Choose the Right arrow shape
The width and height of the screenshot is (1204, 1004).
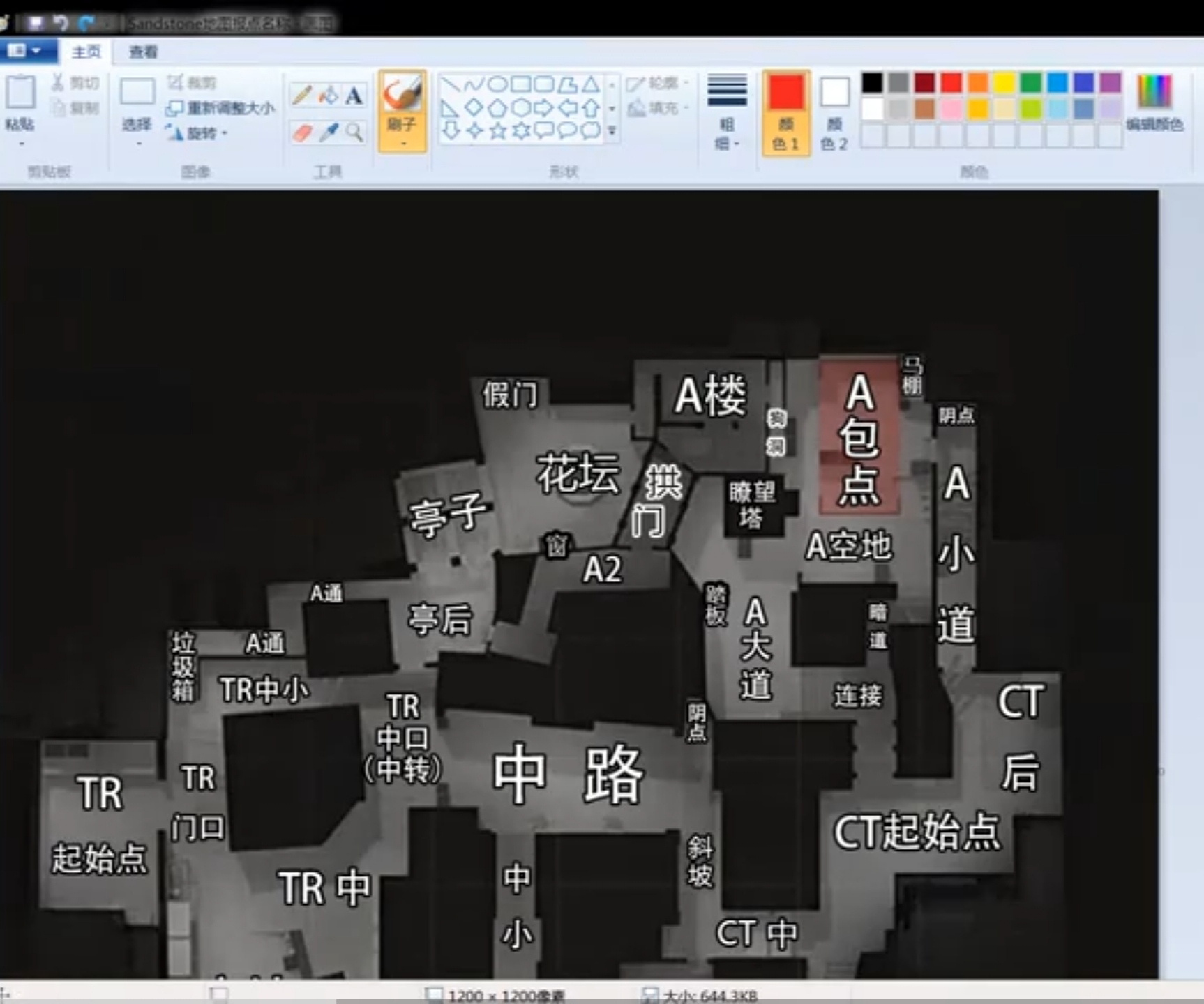click(x=543, y=108)
